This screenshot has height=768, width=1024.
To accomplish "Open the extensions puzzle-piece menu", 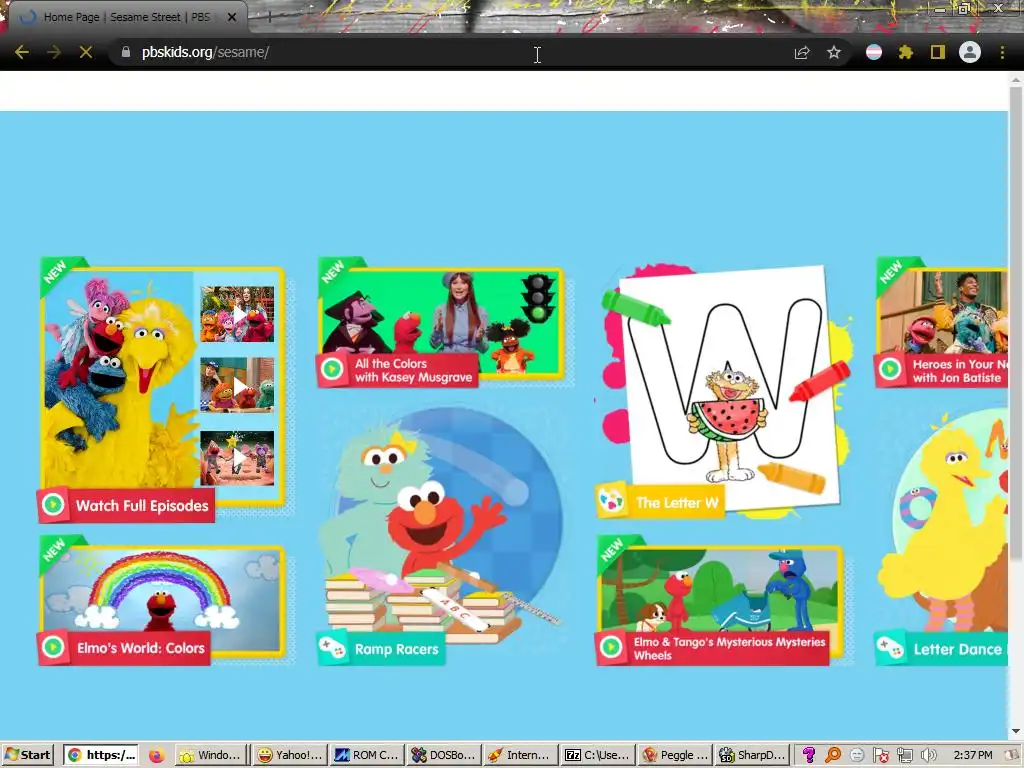I will [906, 52].
